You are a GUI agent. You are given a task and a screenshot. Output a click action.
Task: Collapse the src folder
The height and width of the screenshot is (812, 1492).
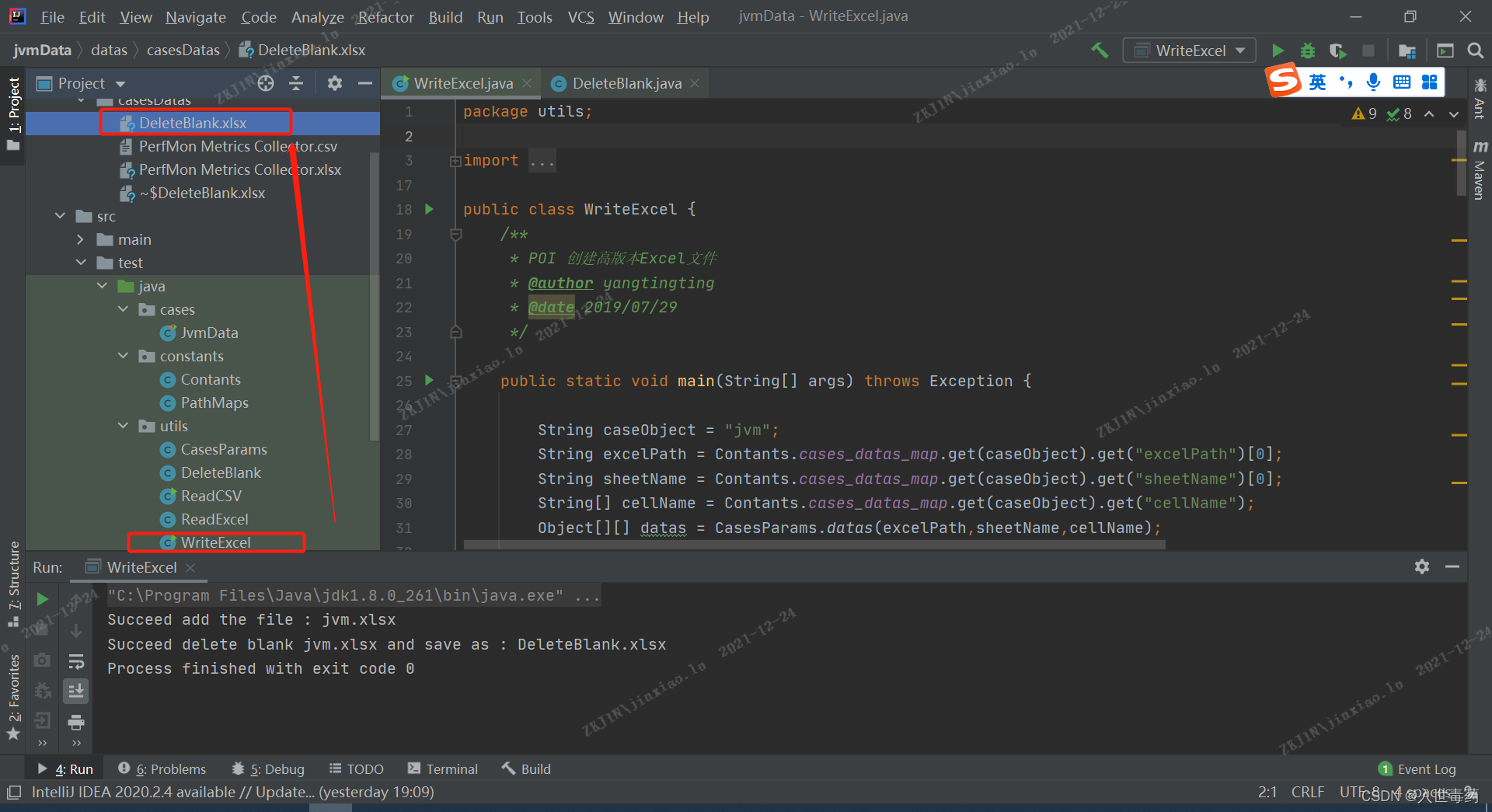(x=61, y=216)
